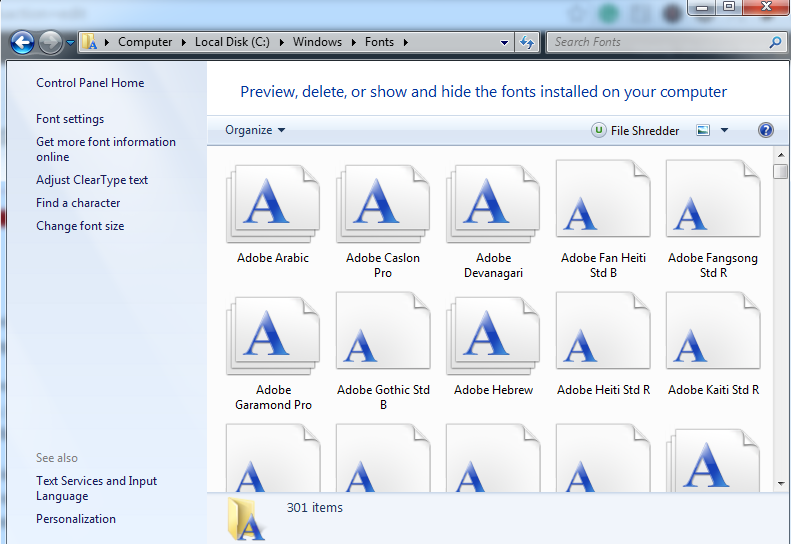Select the Adobe Devanagari font icon

click(493, 203)
